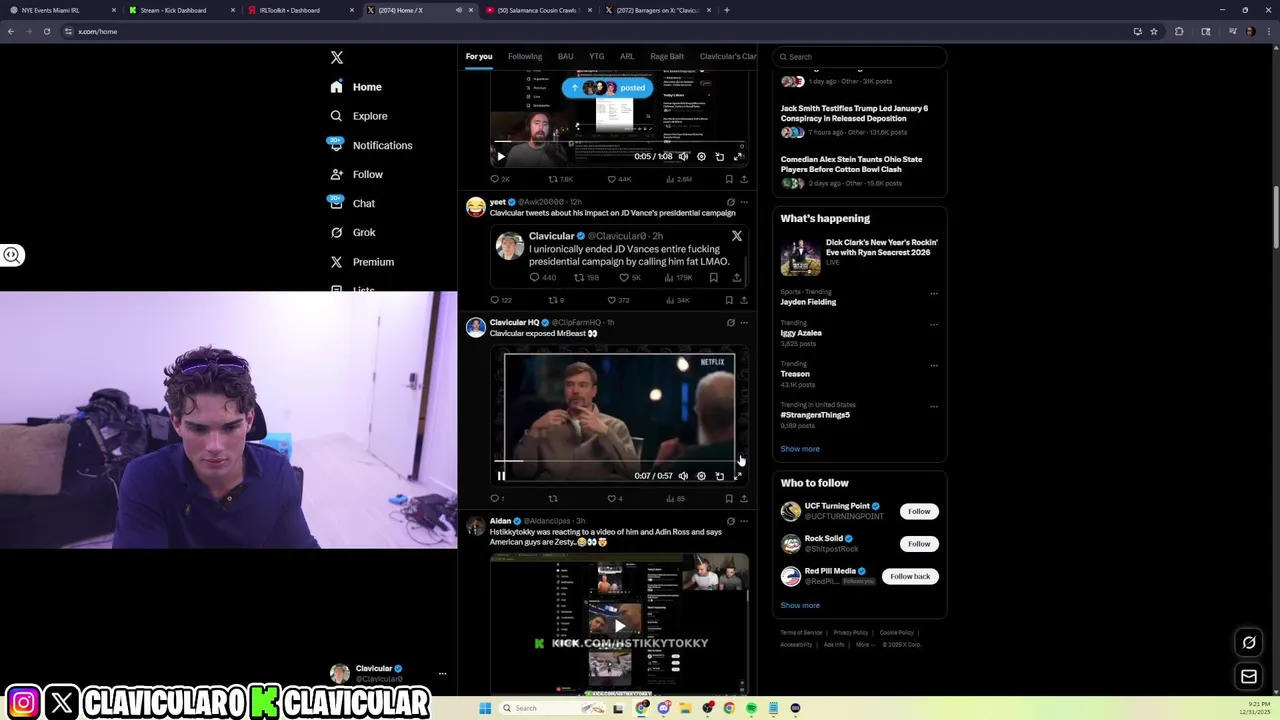Open settings gear on the MrBeast video
1280x720 pixels.
[701, 476]
